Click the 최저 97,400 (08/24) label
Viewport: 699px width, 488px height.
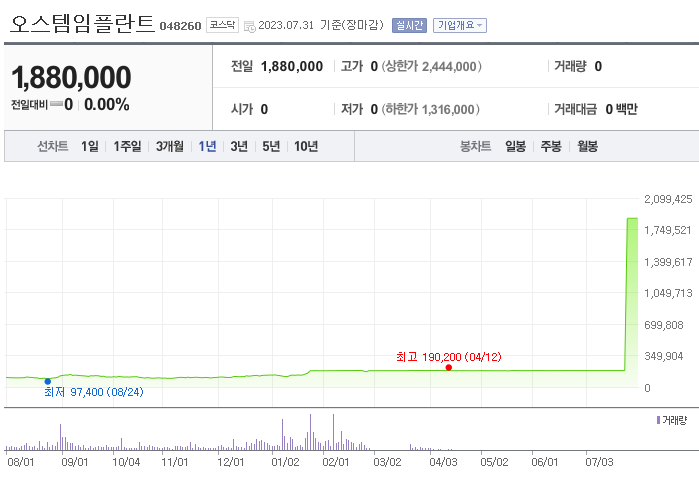pos(94,392)
